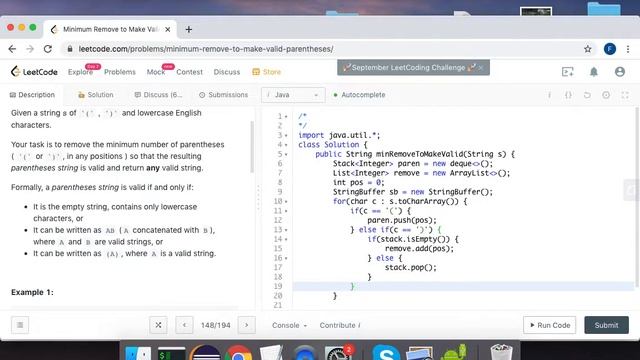Toggle the Autocomplete indicator
Image resolution: width=640 pixels, height=360 pixels.
[x=359, y=95]
